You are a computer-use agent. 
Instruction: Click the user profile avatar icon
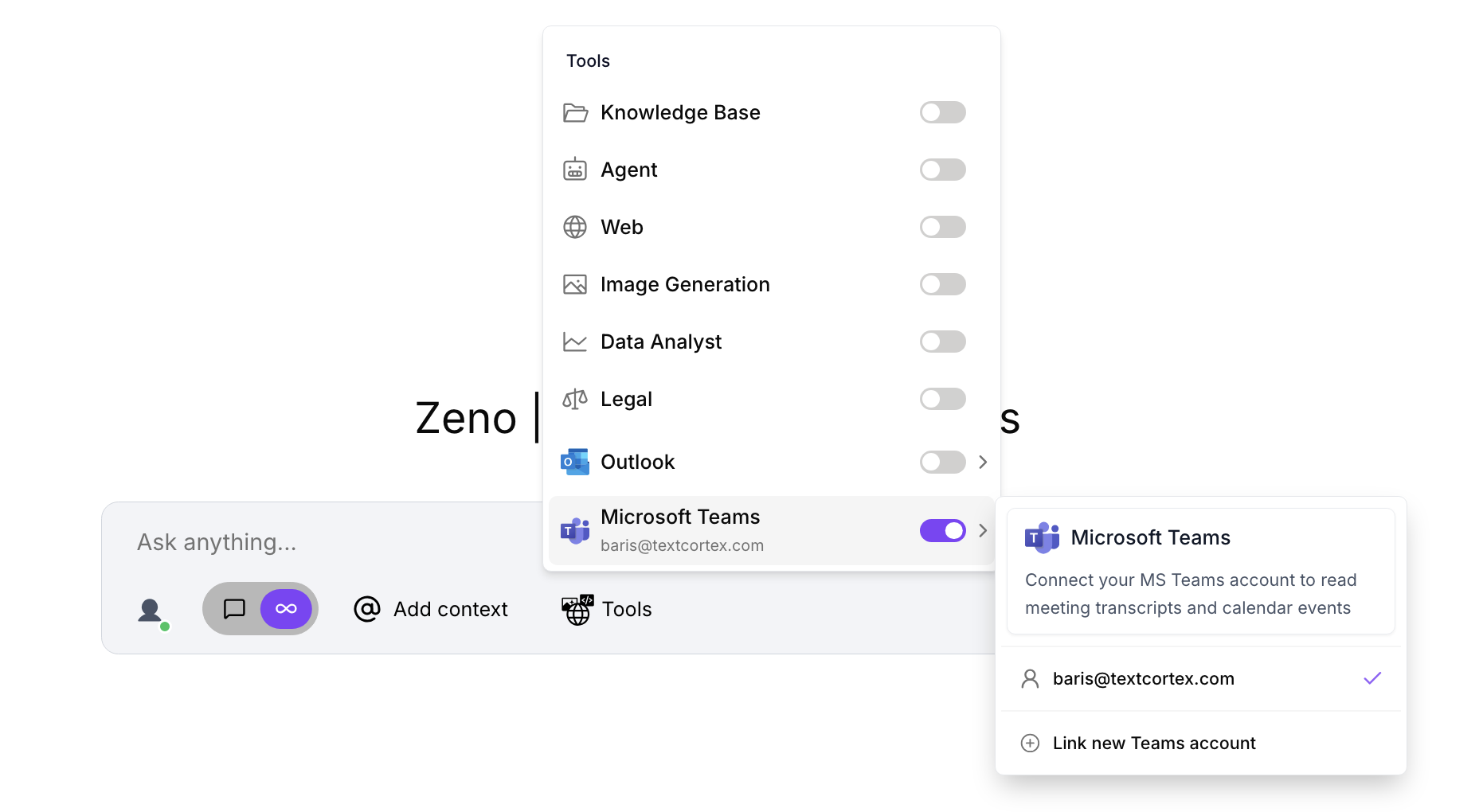click(x=151, y=611)
